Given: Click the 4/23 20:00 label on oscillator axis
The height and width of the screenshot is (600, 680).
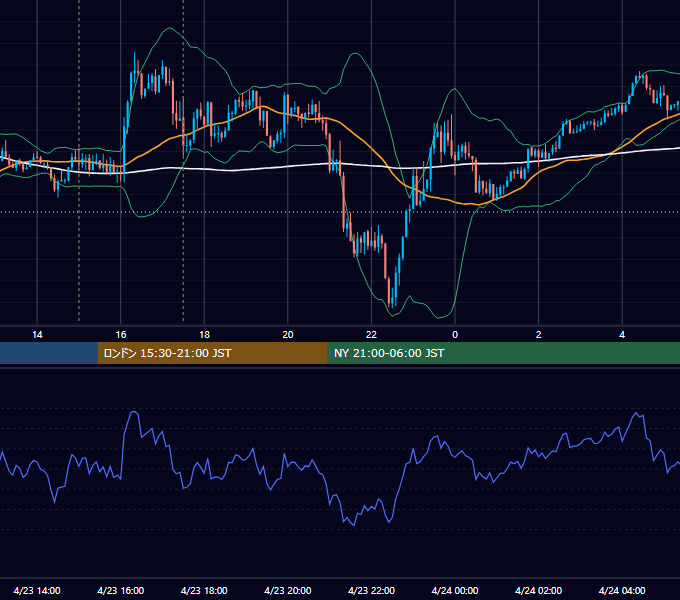Looking at the screenshot, I should 288,590.
